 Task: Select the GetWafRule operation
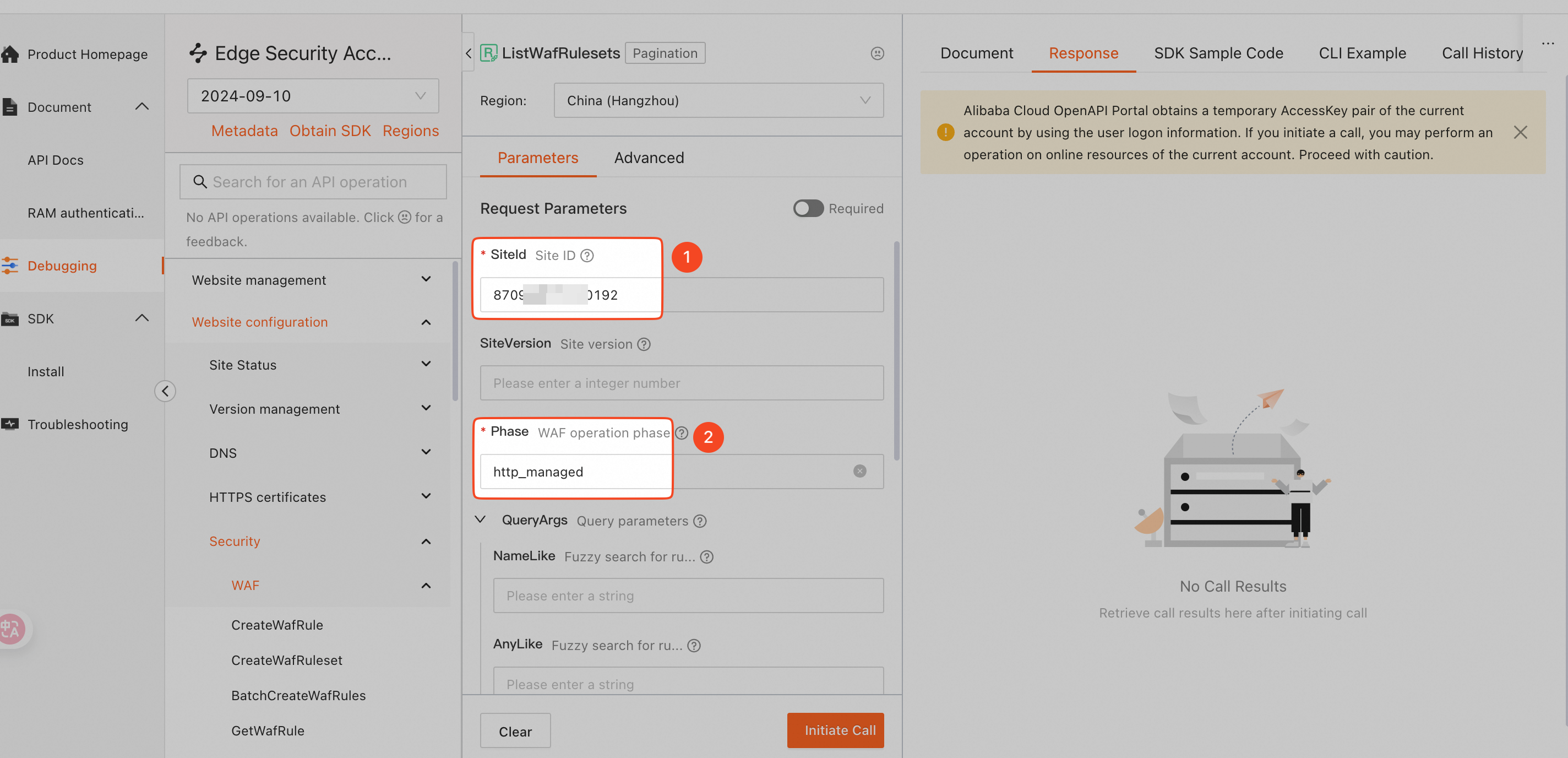click(x=268, y=730)
